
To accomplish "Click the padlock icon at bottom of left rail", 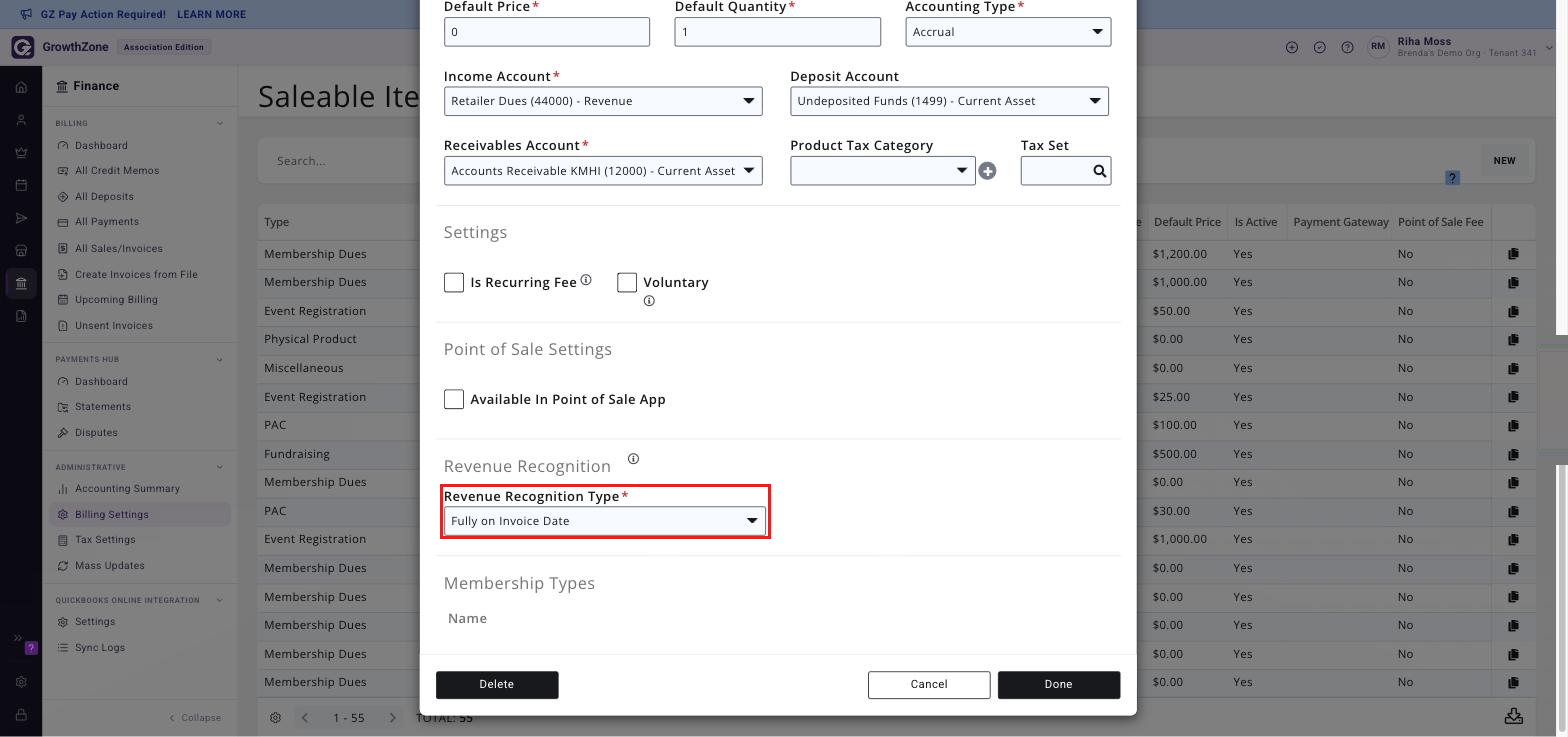I will [x=21, y=715].
